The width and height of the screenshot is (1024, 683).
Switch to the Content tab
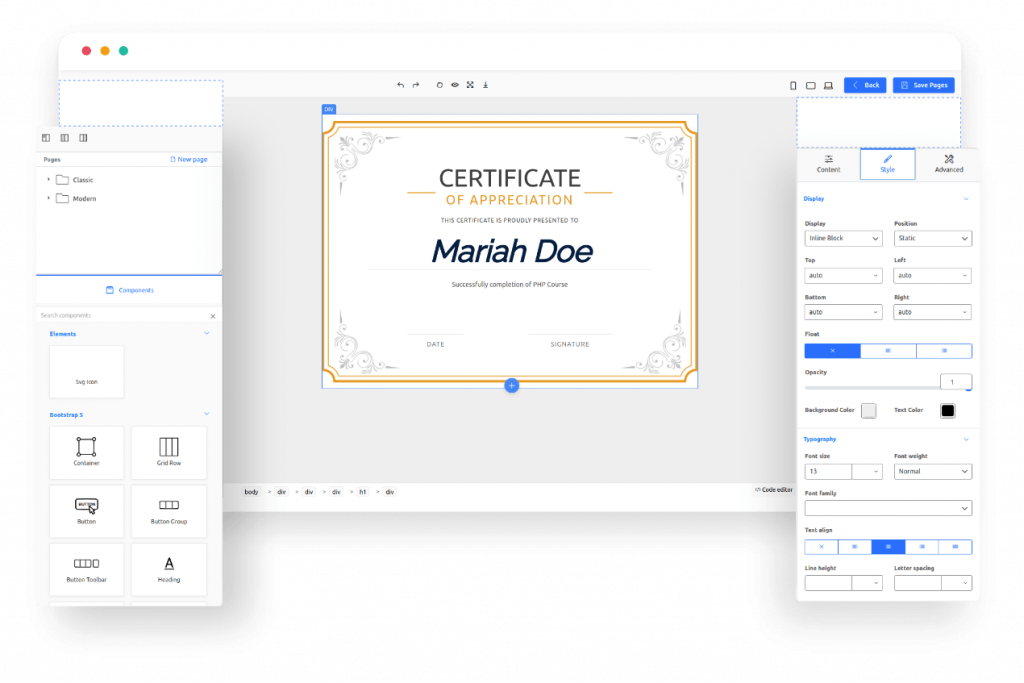click(x=828, y=164)
